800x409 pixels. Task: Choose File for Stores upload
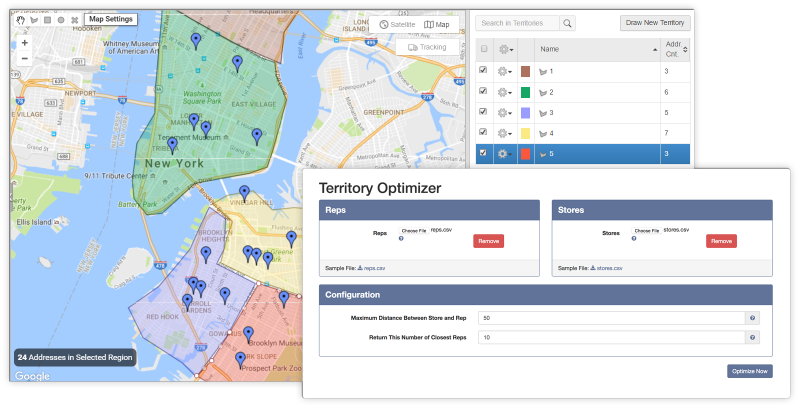[646, 231]
